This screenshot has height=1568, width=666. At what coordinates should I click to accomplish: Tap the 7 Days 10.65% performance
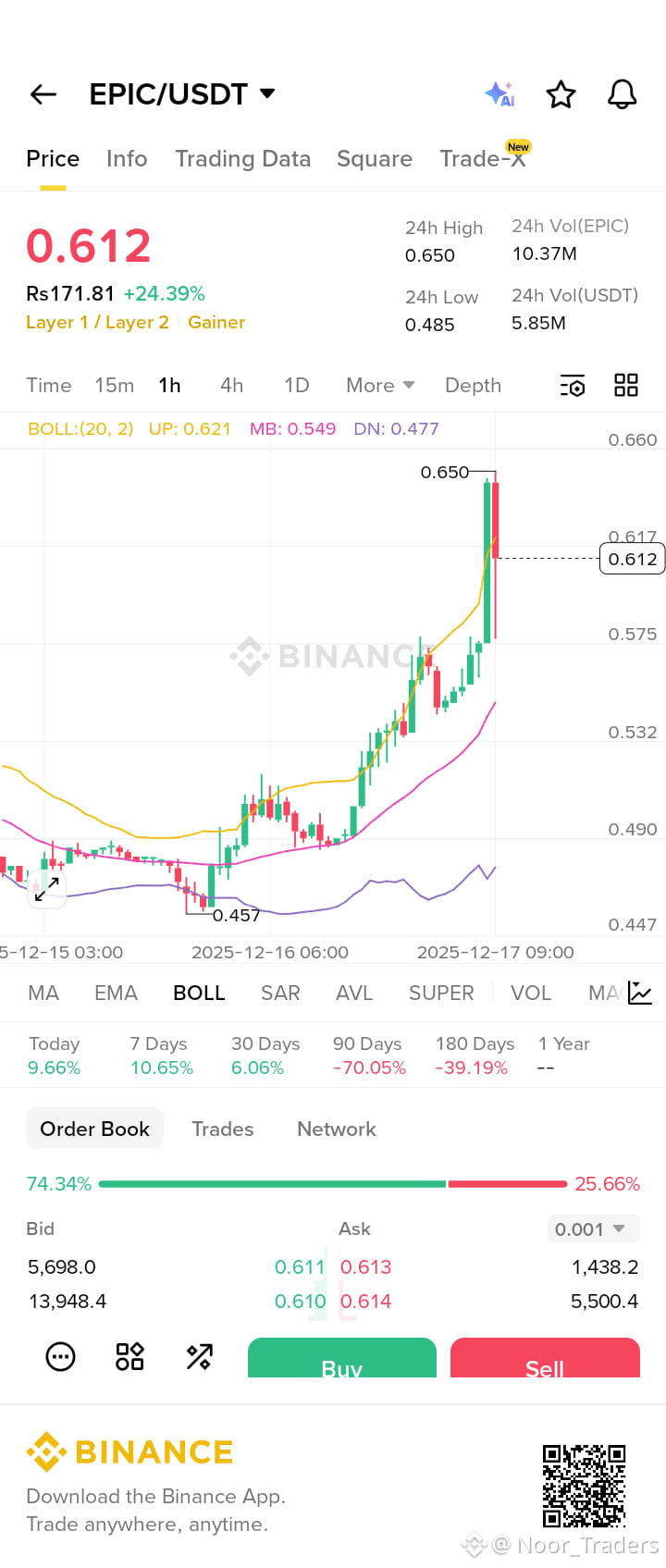tap(162, 1056)
